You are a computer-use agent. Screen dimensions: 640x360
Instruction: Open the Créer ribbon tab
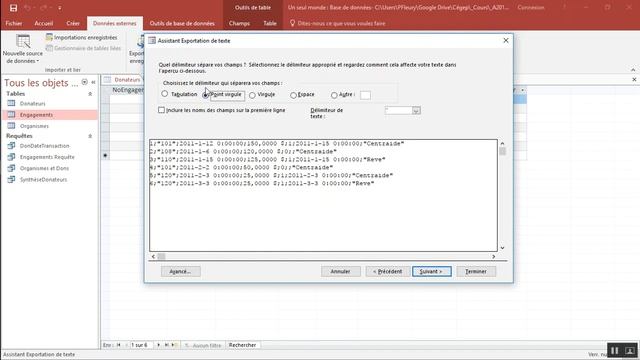pyautogui.click(x=73, y=23)
